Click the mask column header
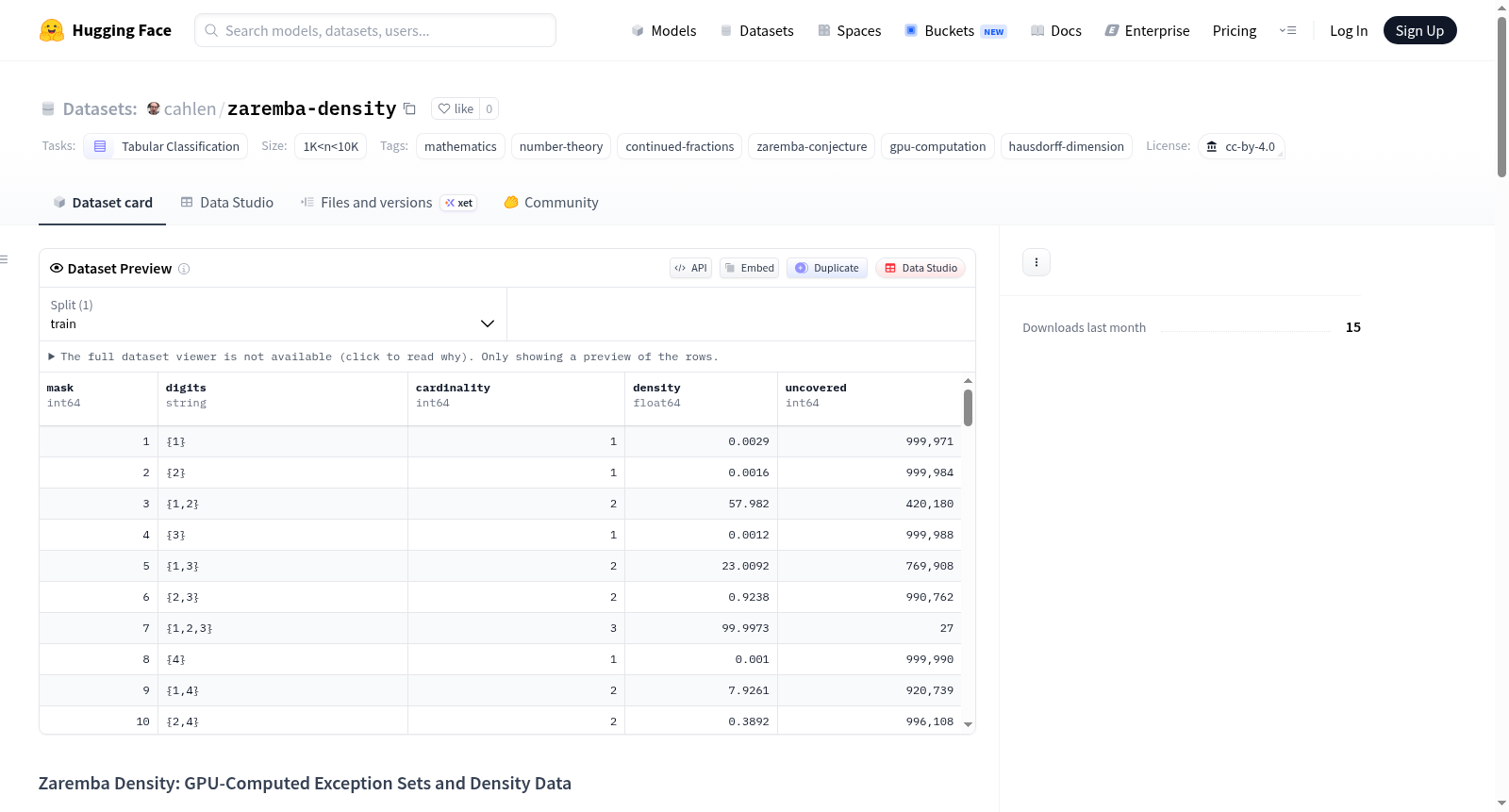The height and width of the screenshot is (812, 1509). coord(98,399)
